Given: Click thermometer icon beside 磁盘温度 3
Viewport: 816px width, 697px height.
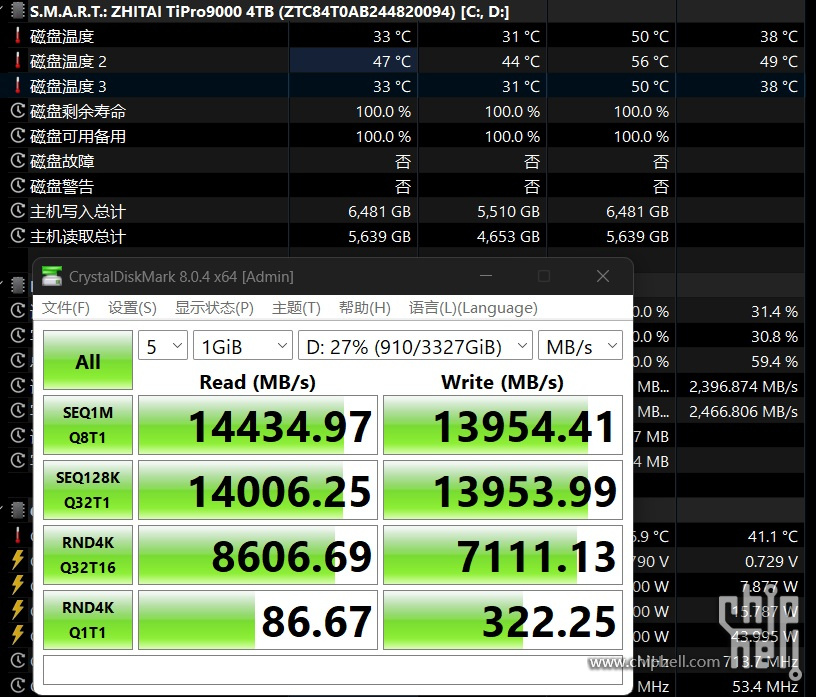Looking at the screenshot, I should pyautogui.click(x=18, y=86).
